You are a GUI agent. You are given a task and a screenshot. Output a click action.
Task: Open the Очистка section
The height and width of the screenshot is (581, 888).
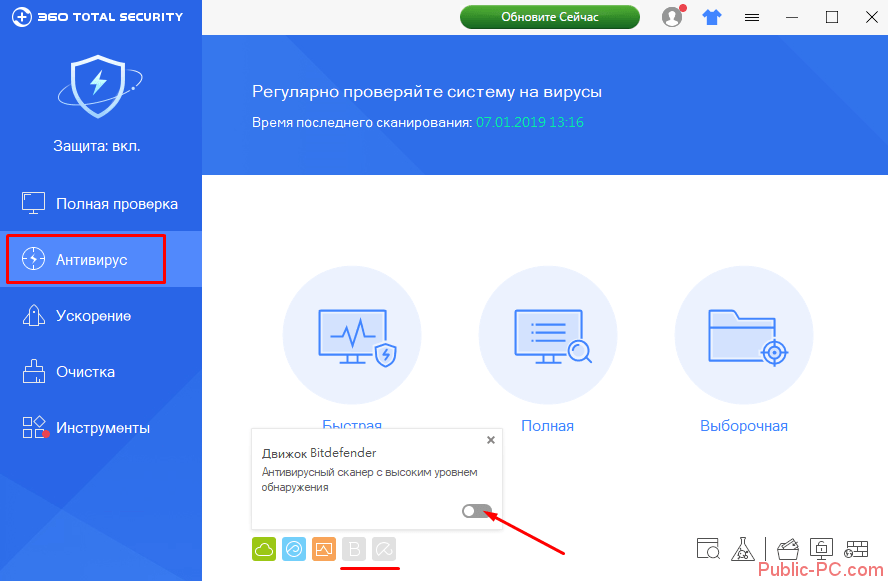tap(101, 371)
